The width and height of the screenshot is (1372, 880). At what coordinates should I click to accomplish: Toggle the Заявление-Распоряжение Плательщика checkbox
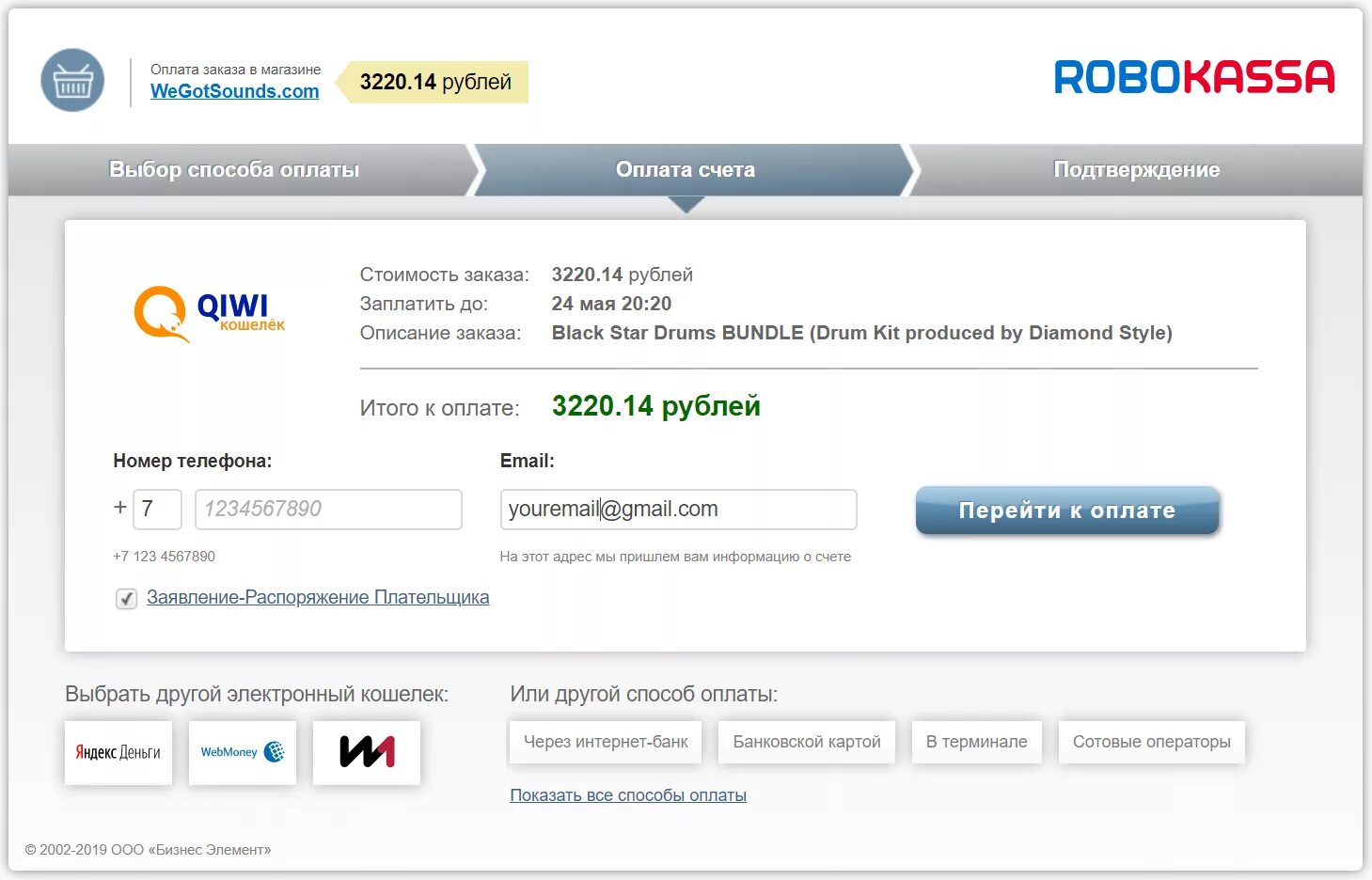tap(126, 599)
